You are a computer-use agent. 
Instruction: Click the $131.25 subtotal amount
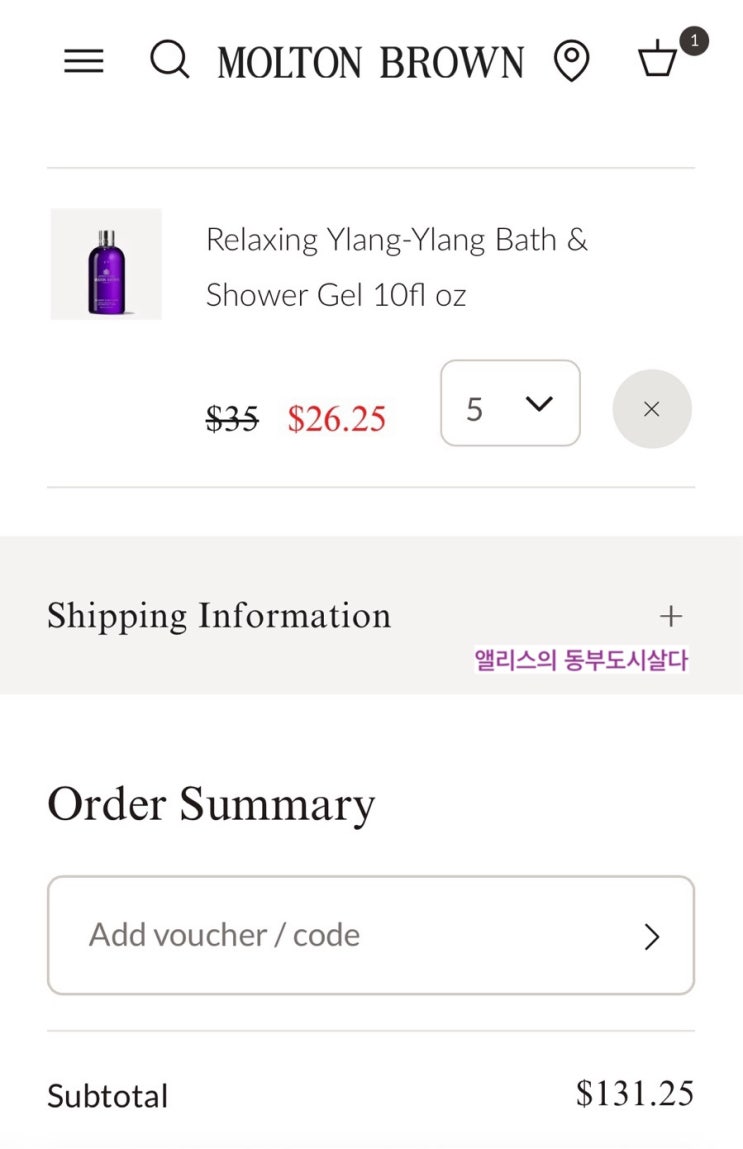(634, 1093)
